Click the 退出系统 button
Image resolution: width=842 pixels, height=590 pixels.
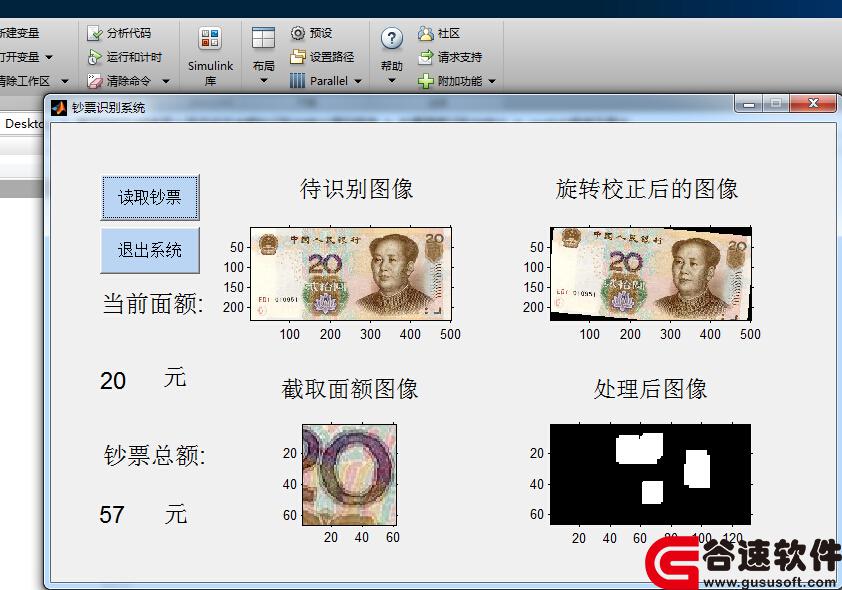(x=150, y=250)
